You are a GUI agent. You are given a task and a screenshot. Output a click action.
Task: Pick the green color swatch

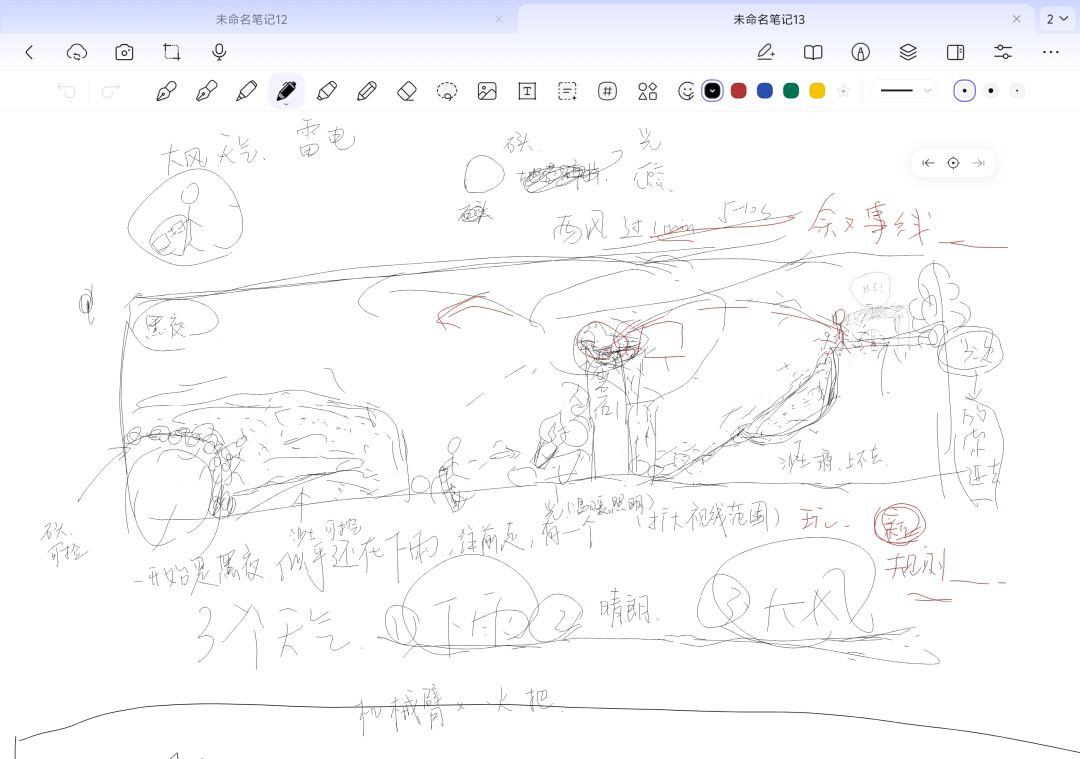pos(791,91)
